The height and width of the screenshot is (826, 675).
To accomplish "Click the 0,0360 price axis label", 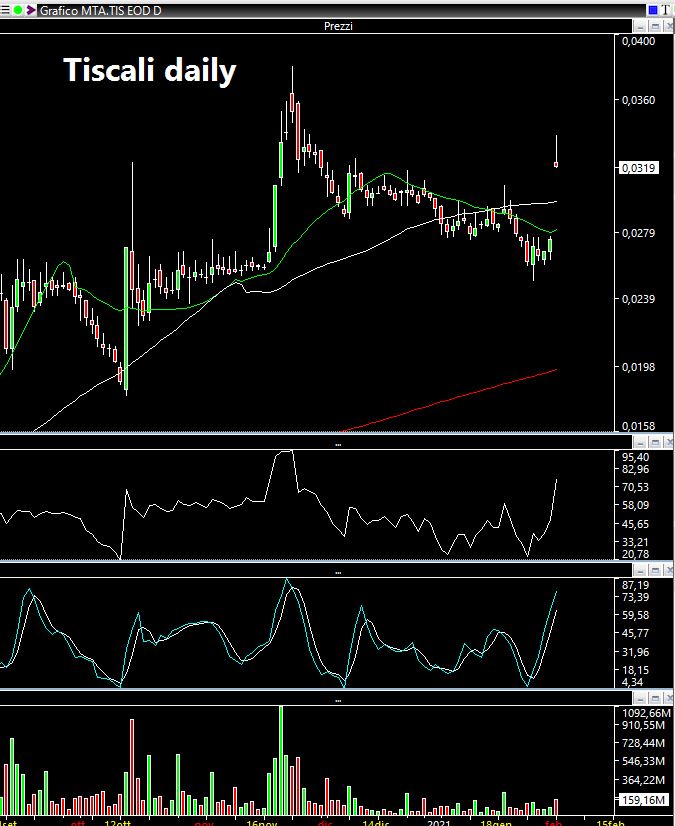I will point(639,100).
